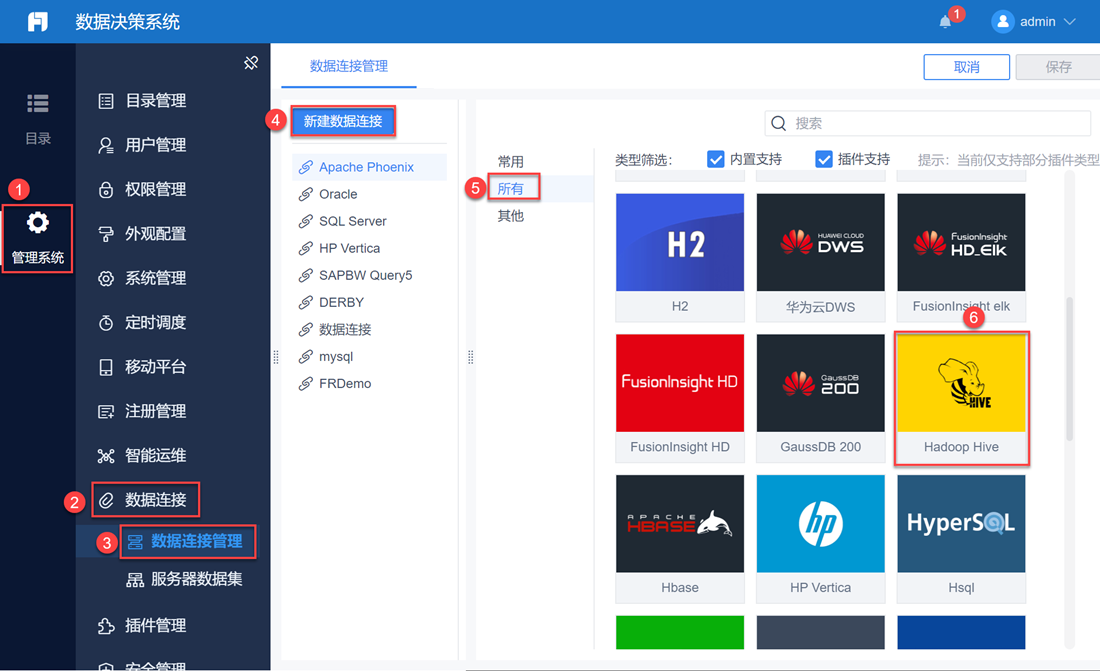Click the magnifier search icon
This screenshot has height=671, width=1100.
point(778,124)
